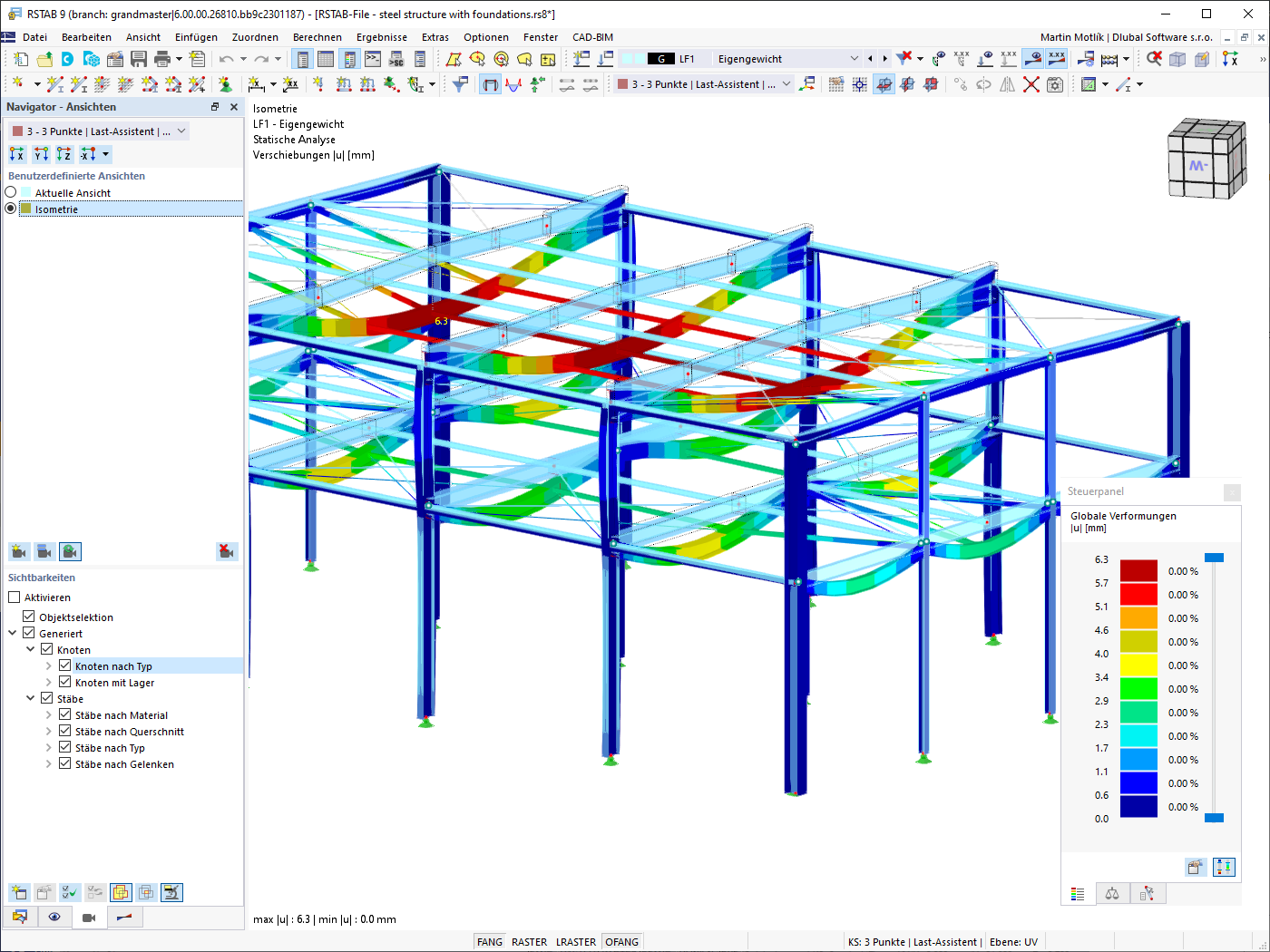This screenshot has height=952, width=1270.
Task: Enable the Aktivieren checkbox
Action: coord(14,597)
